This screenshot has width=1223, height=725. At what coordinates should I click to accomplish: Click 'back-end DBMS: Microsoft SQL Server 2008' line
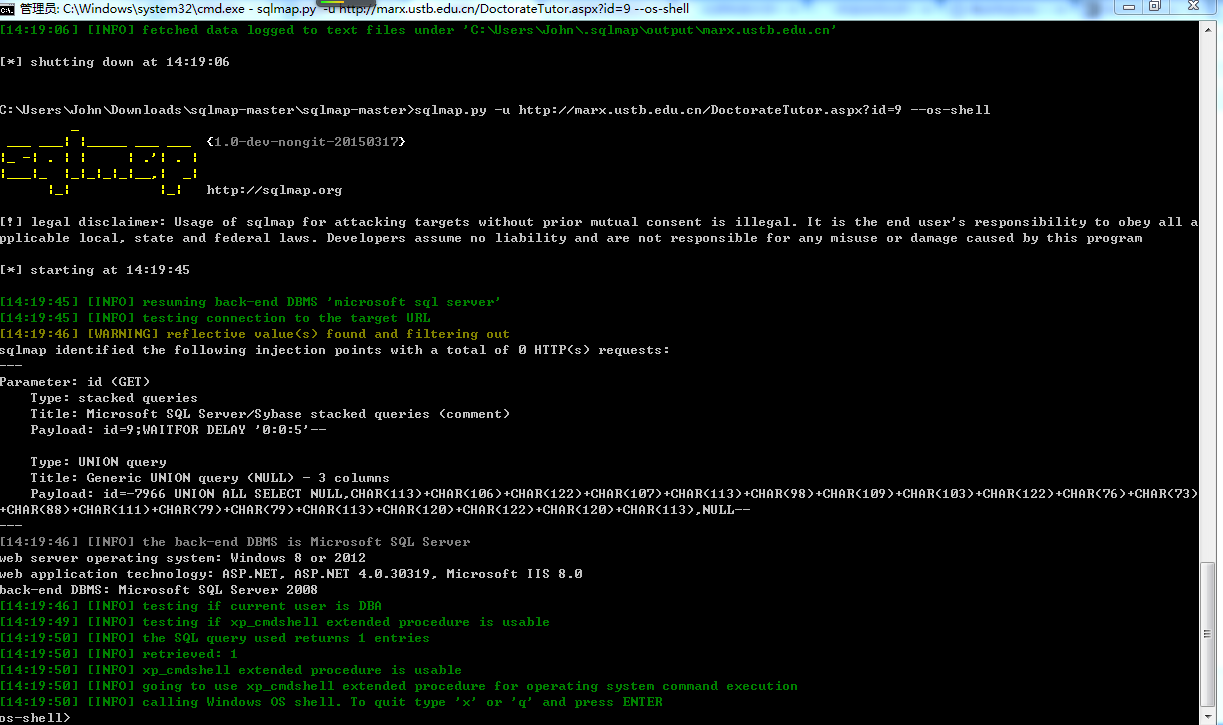[x=159, y=590]
